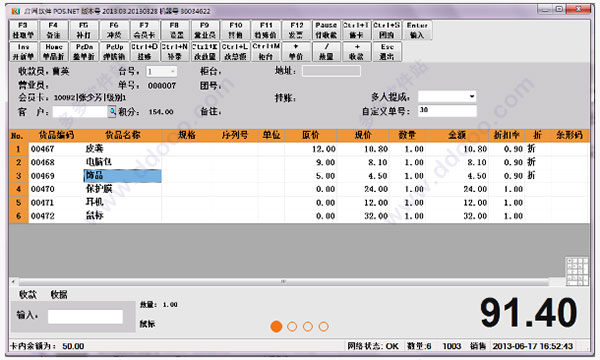This screenshot has width=600, height=360.
Task: Click the Ctrl+L change total button
Action: (235, 51)
